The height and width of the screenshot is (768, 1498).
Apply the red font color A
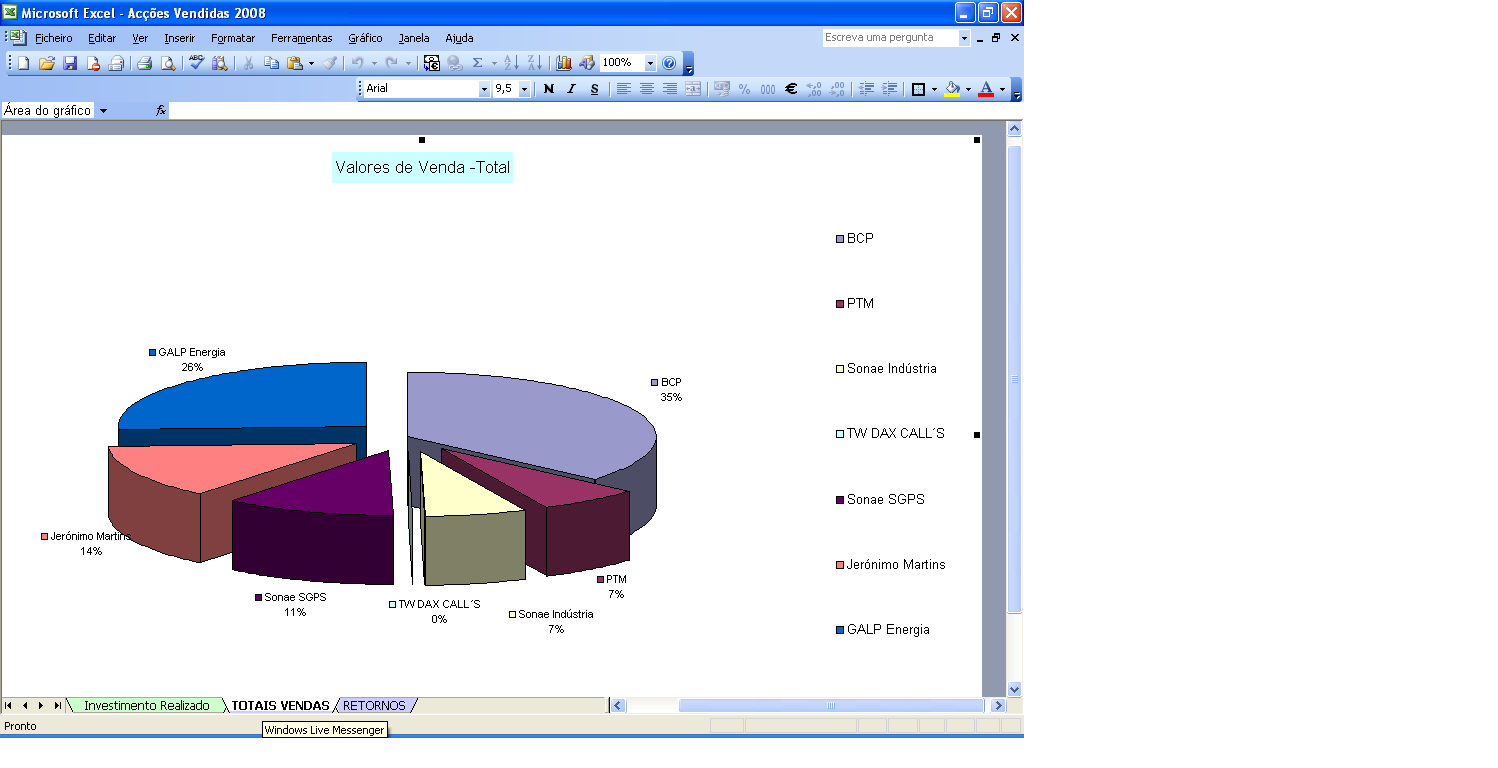click(x=986, y=89)
